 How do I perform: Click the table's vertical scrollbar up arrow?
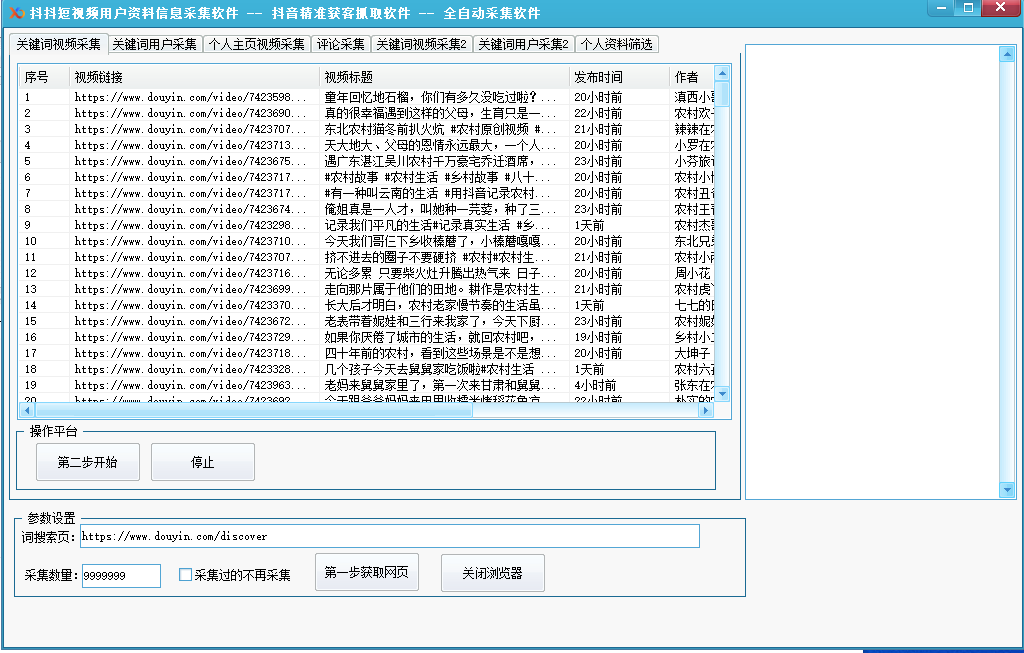click(x=722, y=72)
